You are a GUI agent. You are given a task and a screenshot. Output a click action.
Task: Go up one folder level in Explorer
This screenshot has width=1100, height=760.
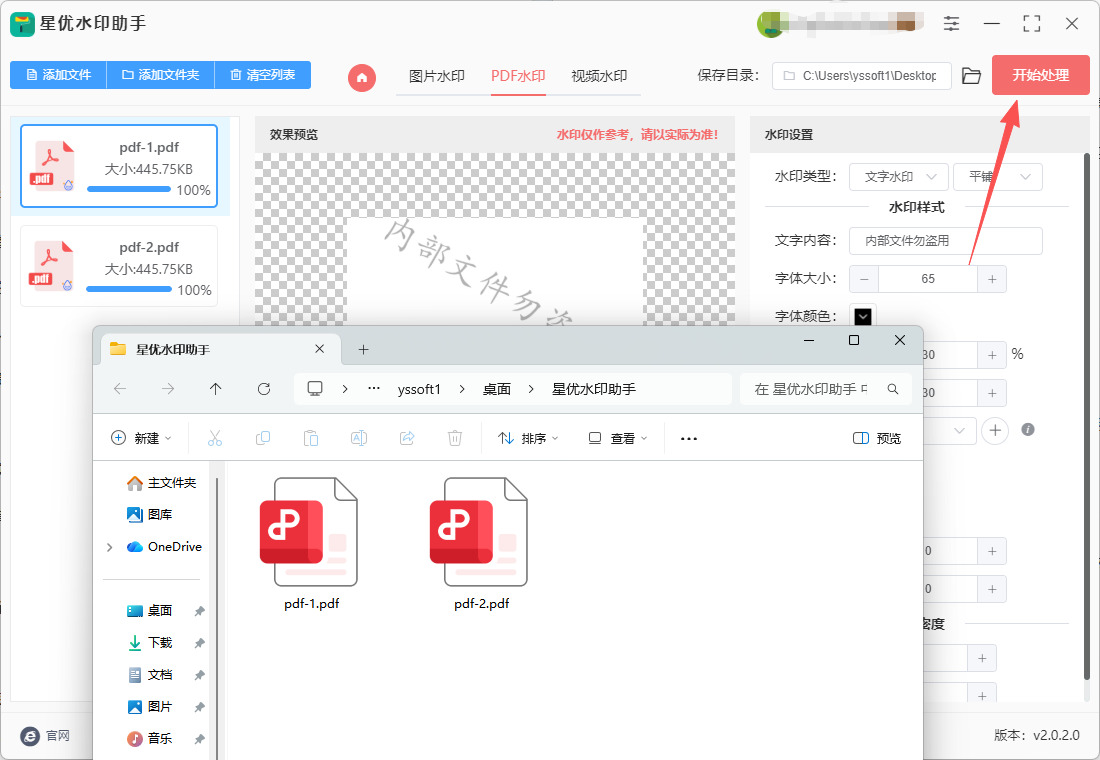[x=216, y=389]
